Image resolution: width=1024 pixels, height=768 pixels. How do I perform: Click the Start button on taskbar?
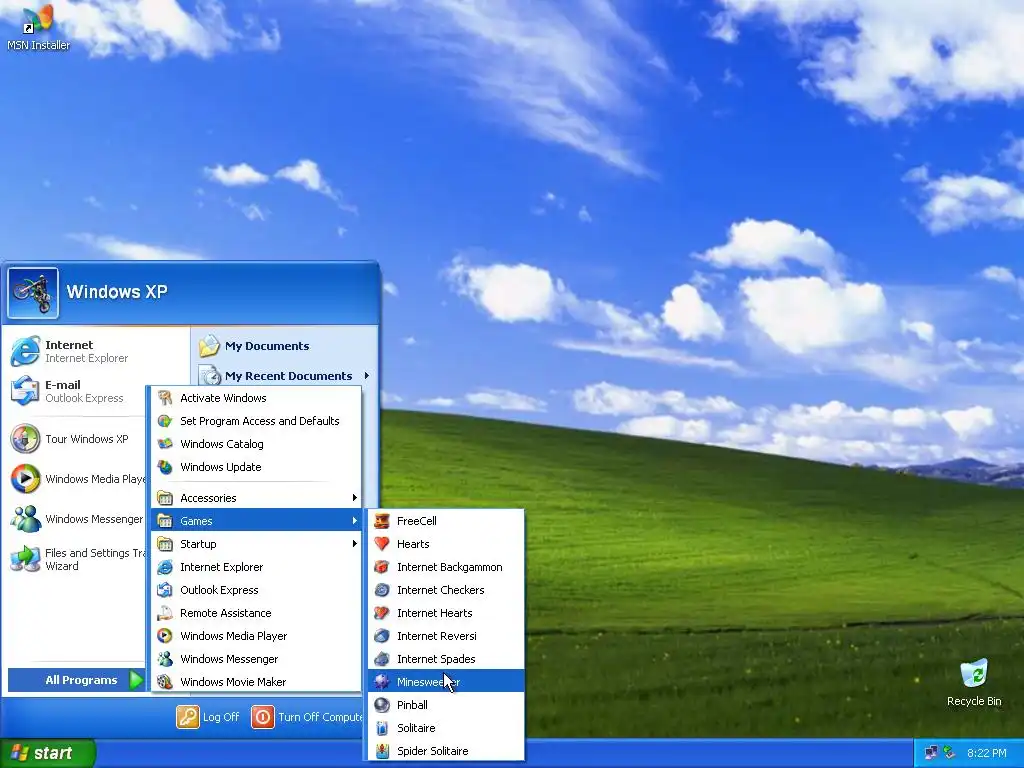coord(48,753)
